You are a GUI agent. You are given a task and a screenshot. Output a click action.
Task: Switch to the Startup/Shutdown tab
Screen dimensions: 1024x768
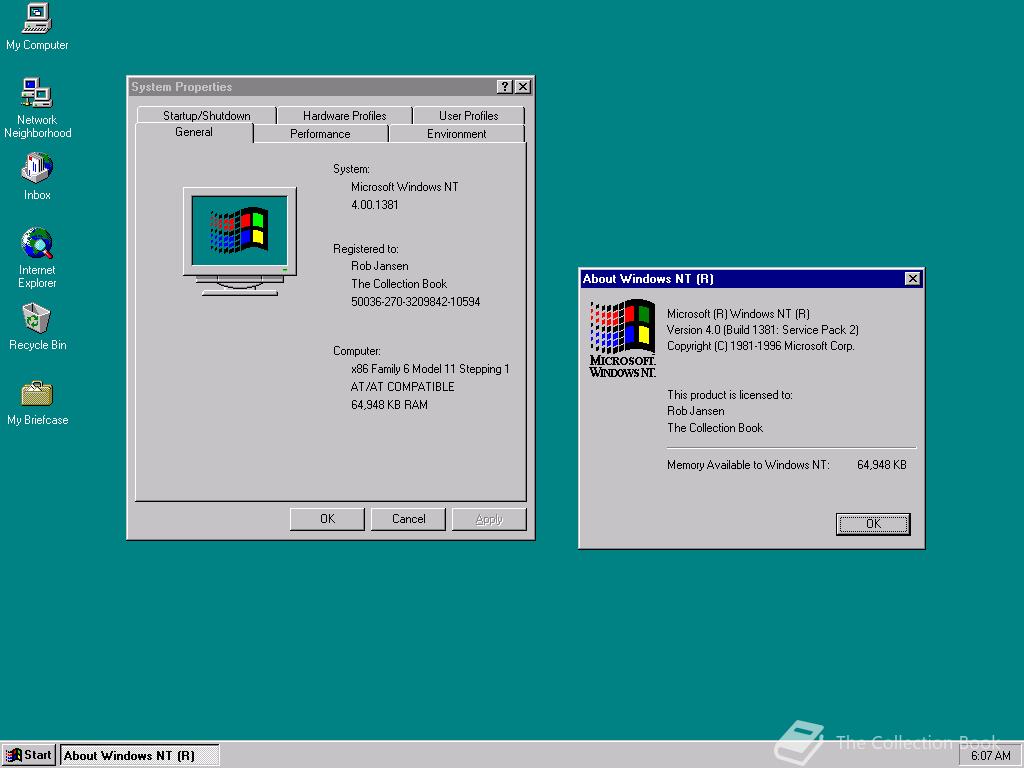[206, 116]
